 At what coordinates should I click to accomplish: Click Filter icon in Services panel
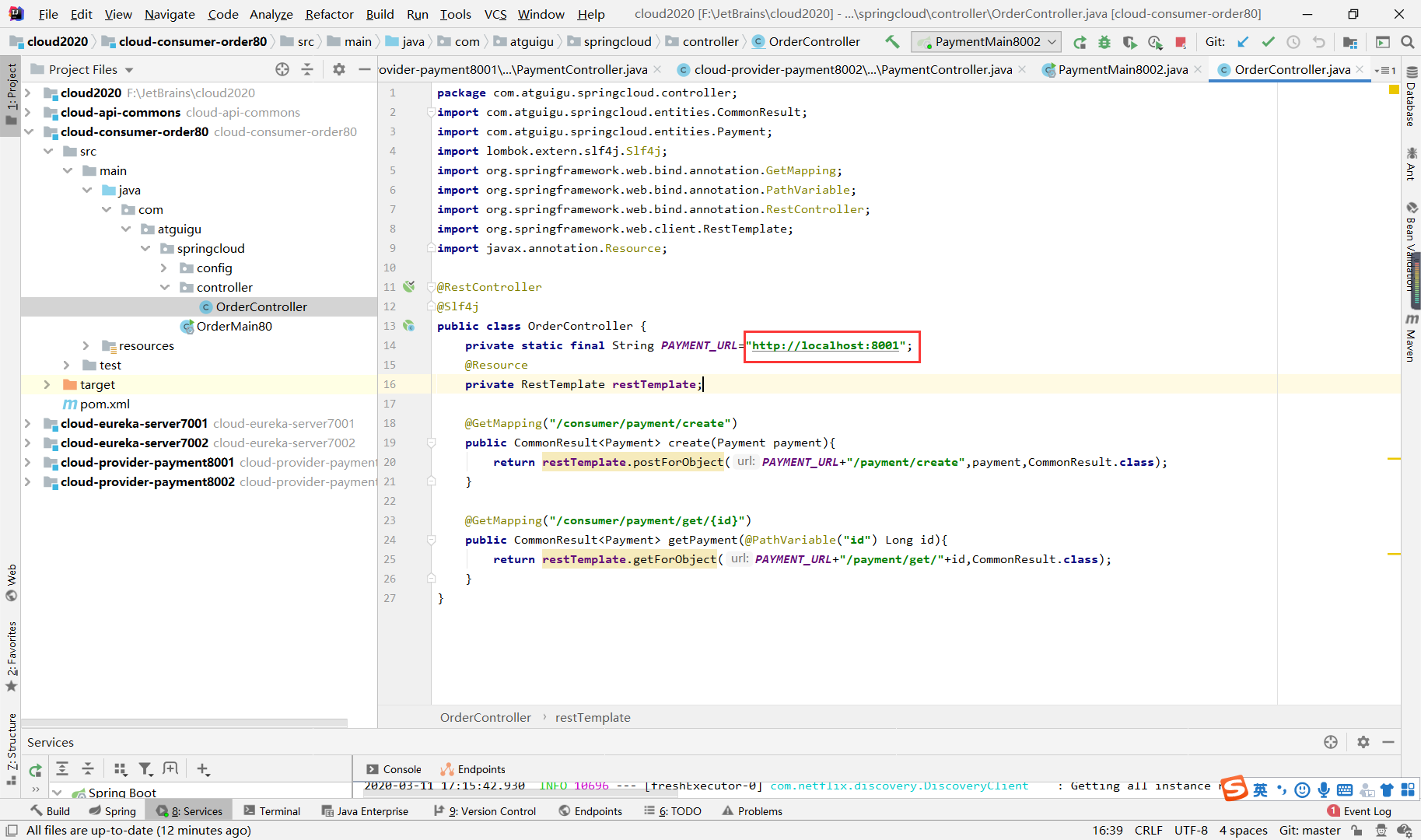coord(145,769)
